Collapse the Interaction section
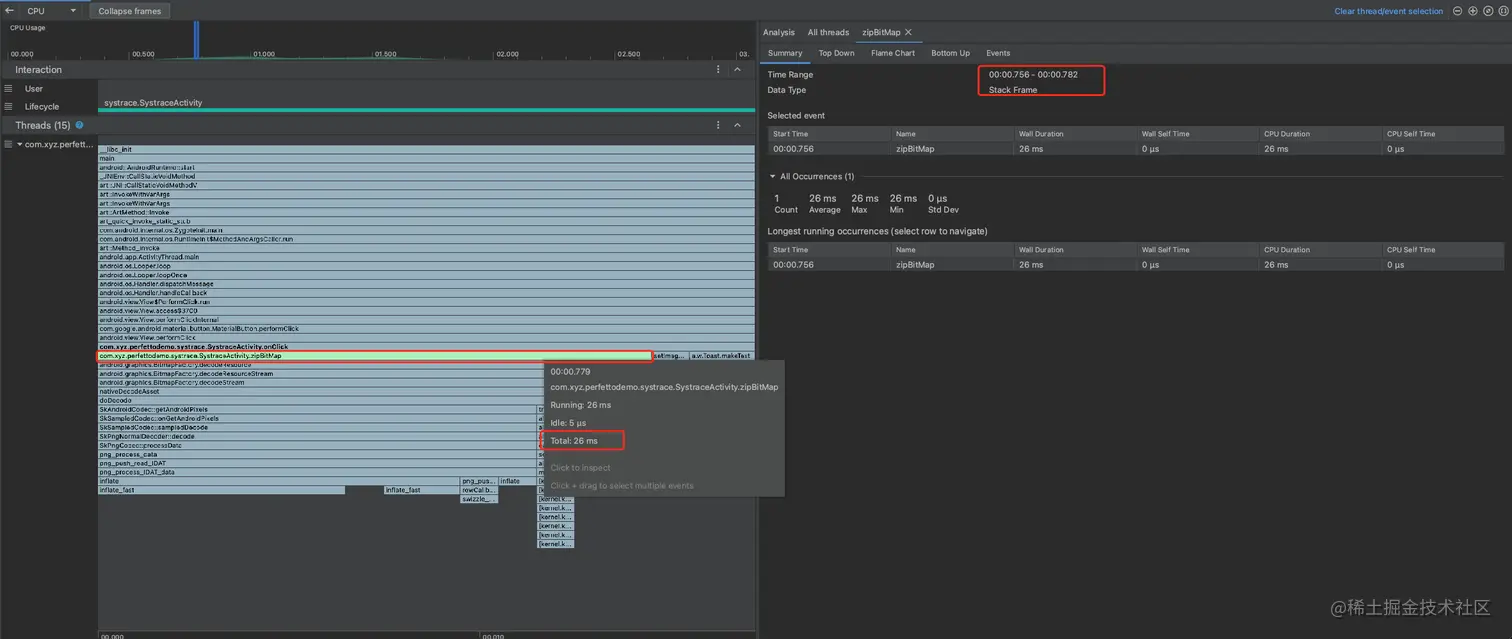1512x639 pixels. point(737,70)
